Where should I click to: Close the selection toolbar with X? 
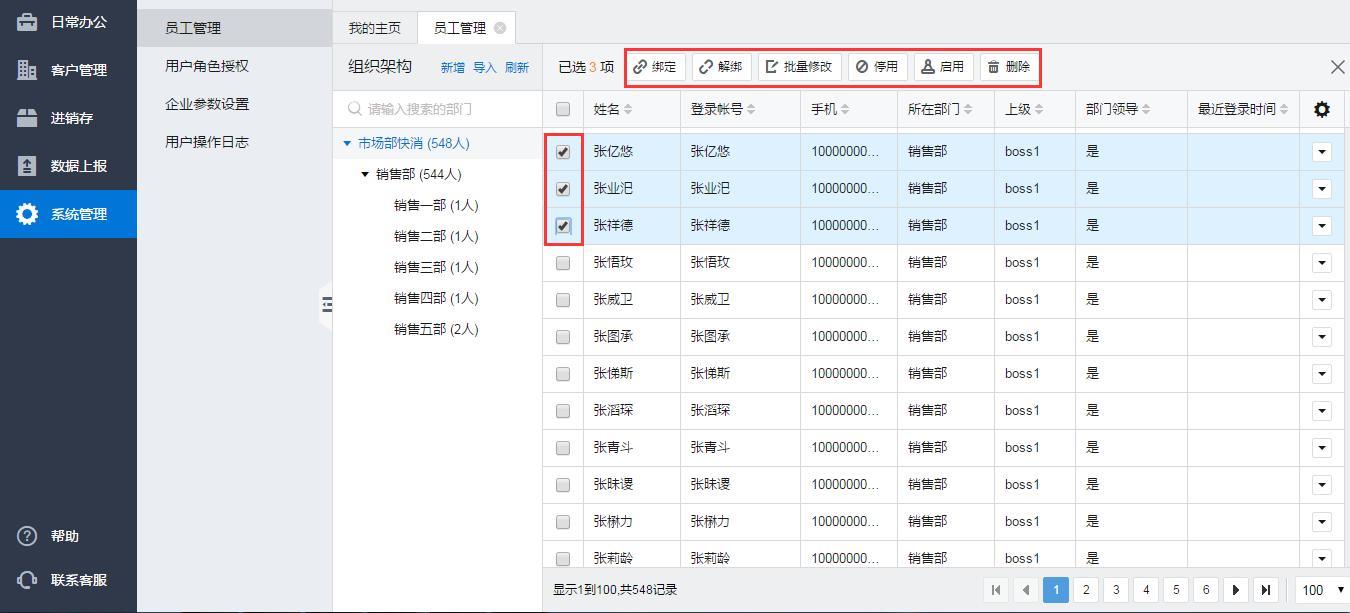point(1337,67)
